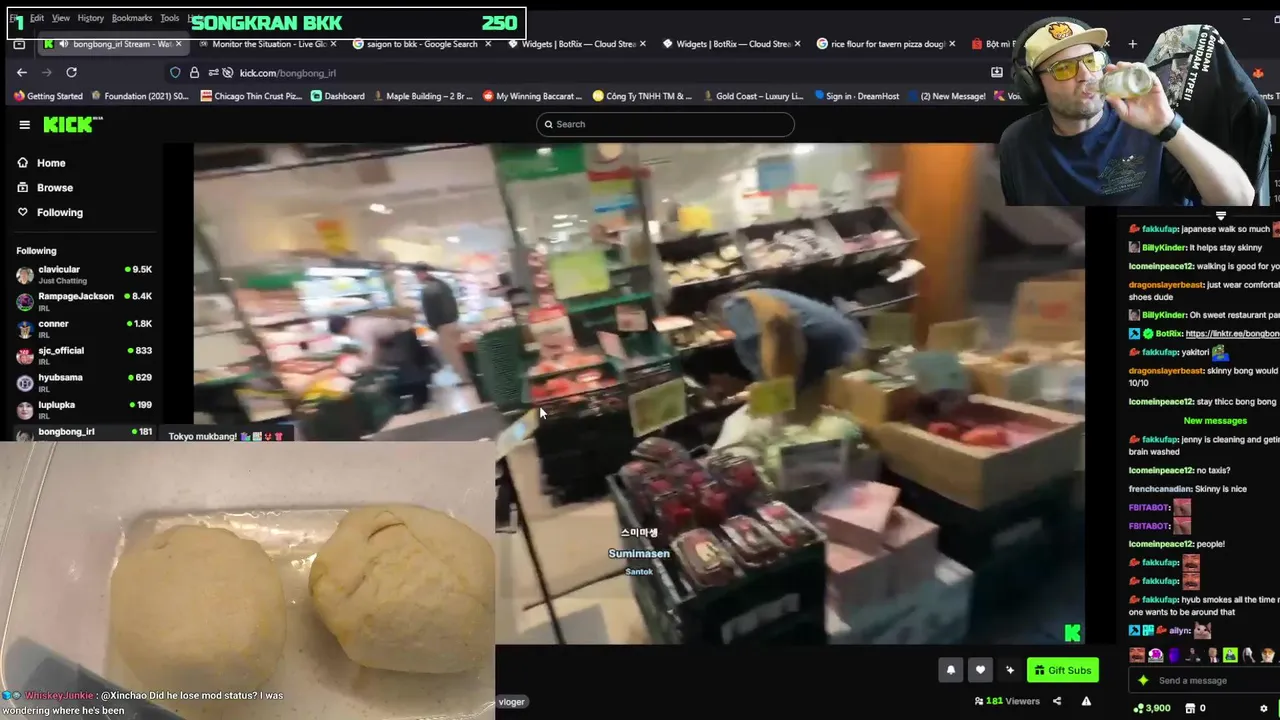Click the browser forward arrow
This screenshot has width=1280, height=720.
point(46,72)
